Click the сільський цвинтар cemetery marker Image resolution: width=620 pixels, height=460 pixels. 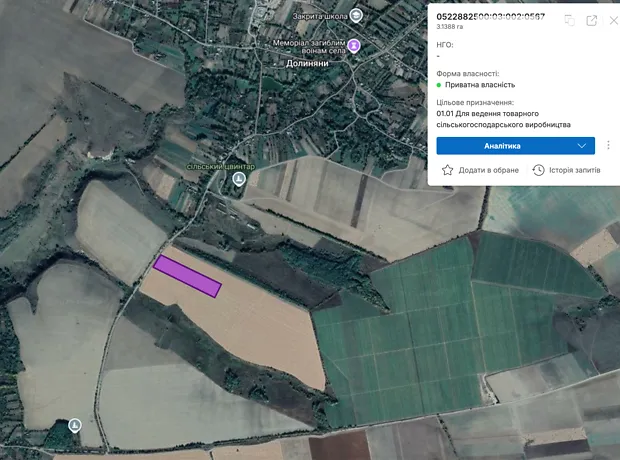point(239,179)
